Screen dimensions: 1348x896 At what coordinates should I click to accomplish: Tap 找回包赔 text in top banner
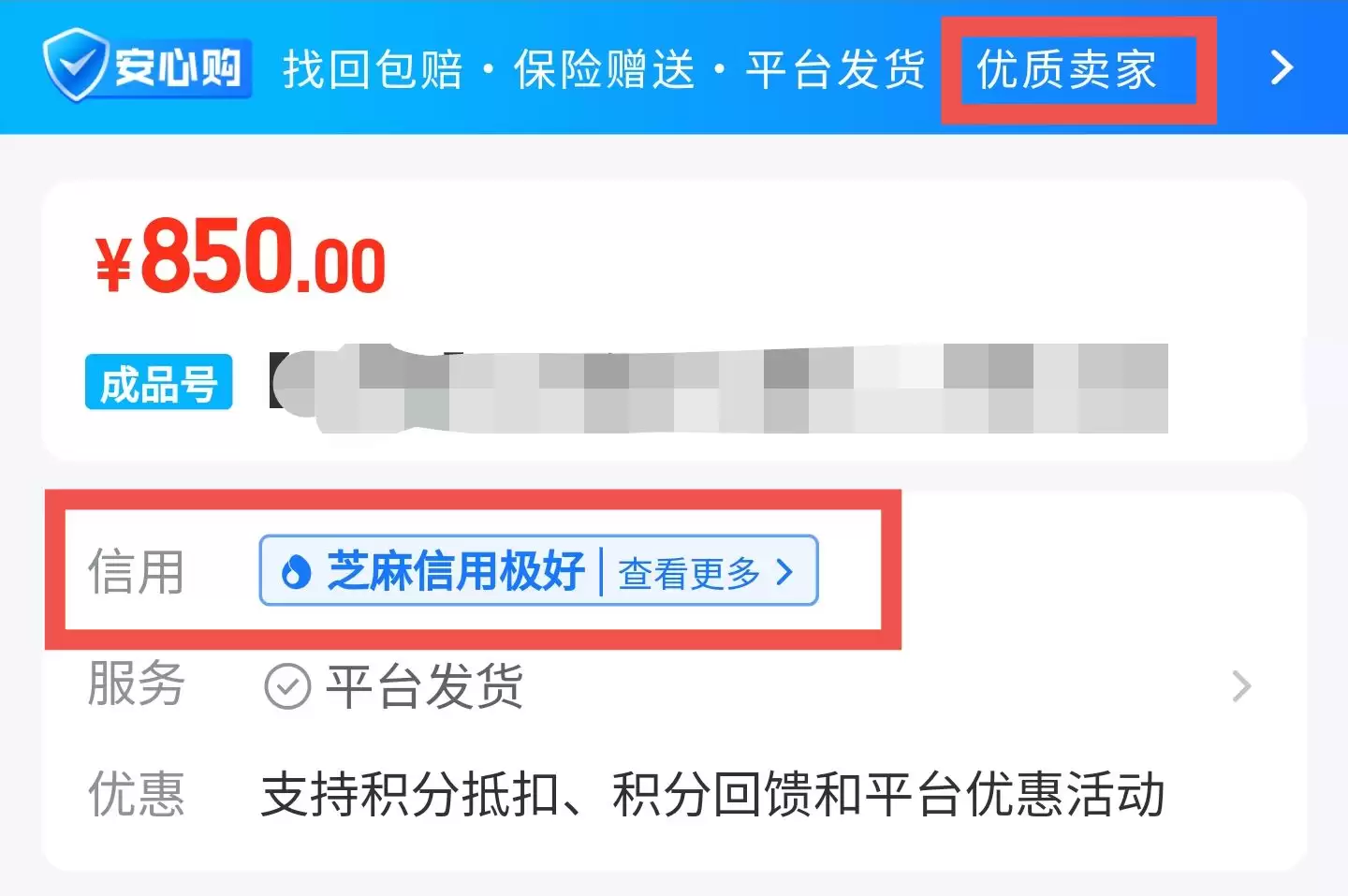tap(373, 70)
